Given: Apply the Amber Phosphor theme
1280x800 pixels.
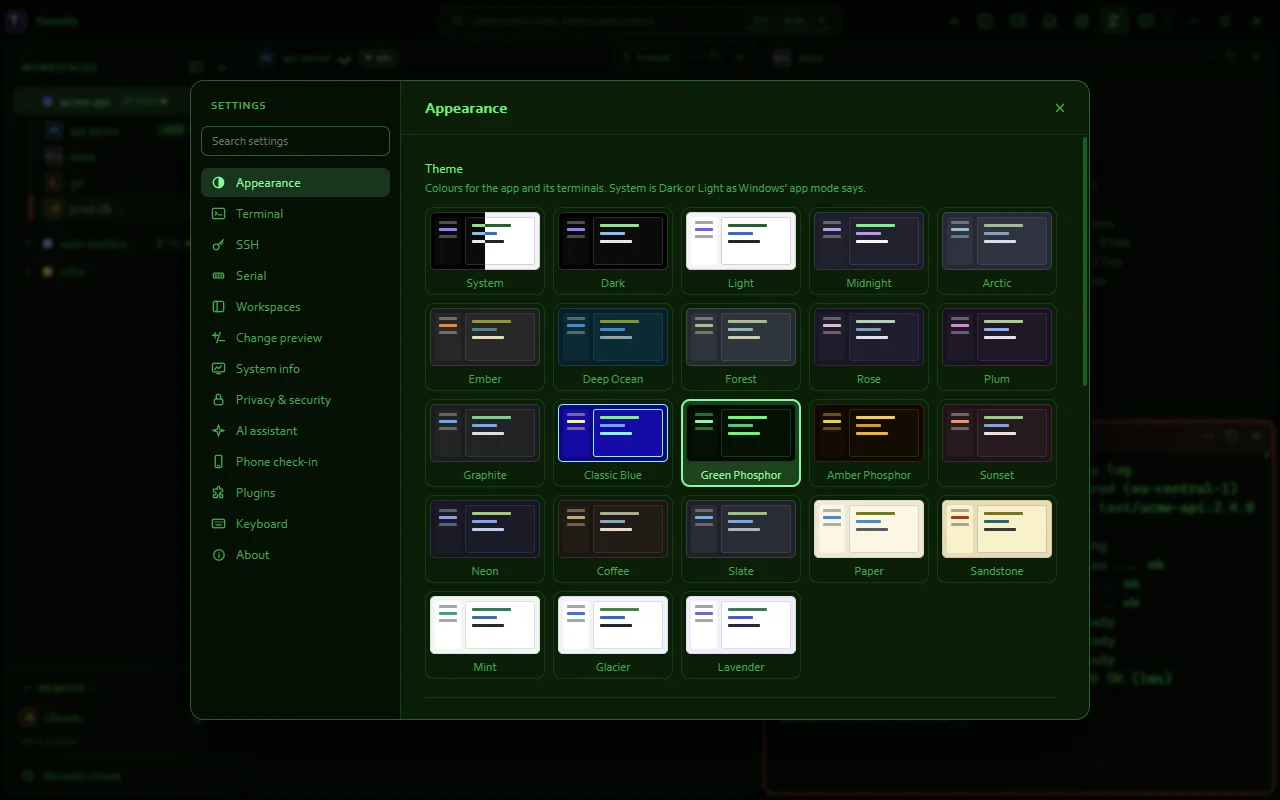Looking at the screenshot, I should [x=869, y=443].
